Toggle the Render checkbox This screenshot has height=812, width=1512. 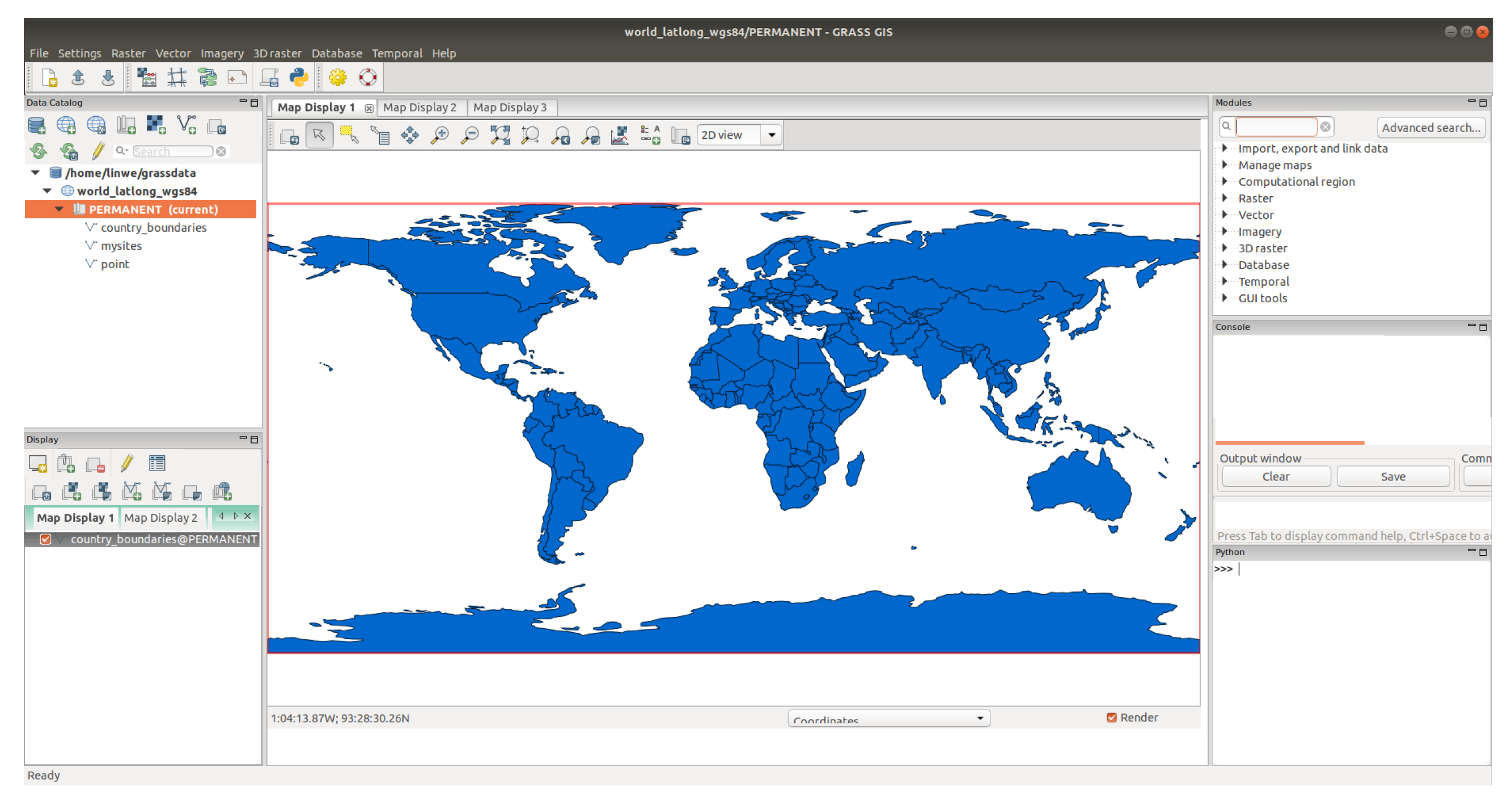click(x=1111, y=717)
